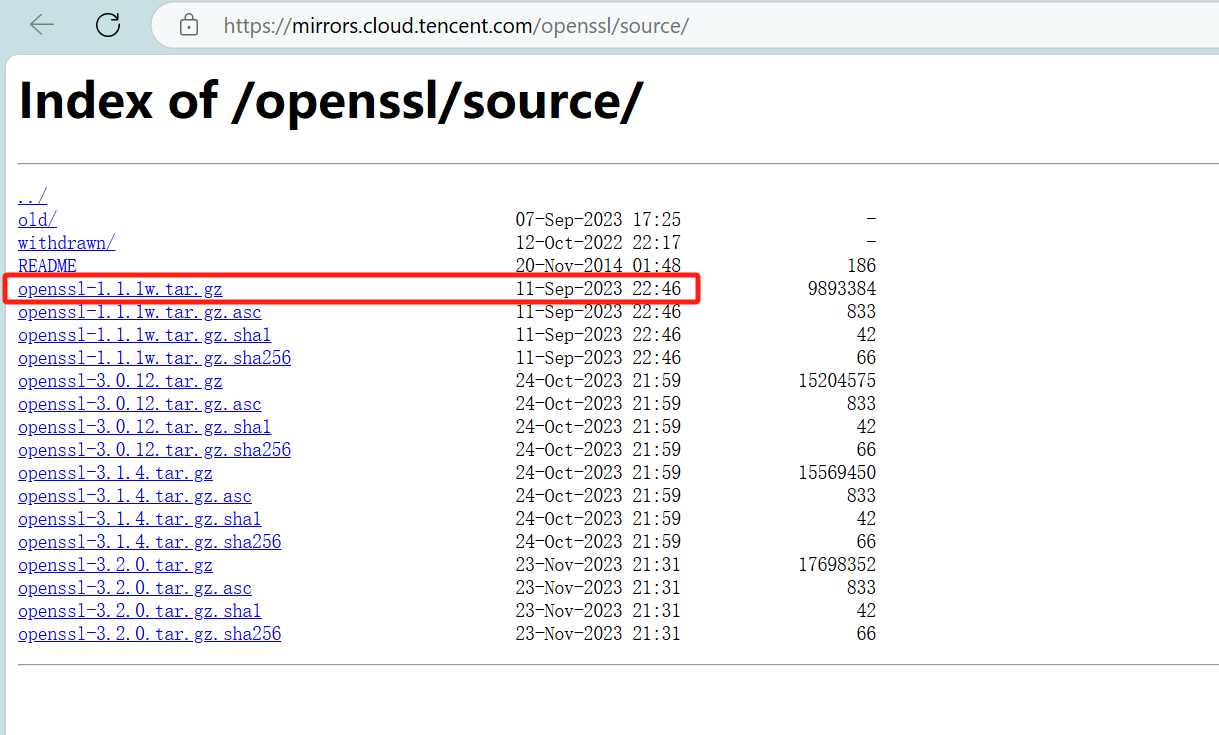Open openssl-3.2.0.tar.gz.sha1 link
The image size is (1219, 735).
click(139, 611)
